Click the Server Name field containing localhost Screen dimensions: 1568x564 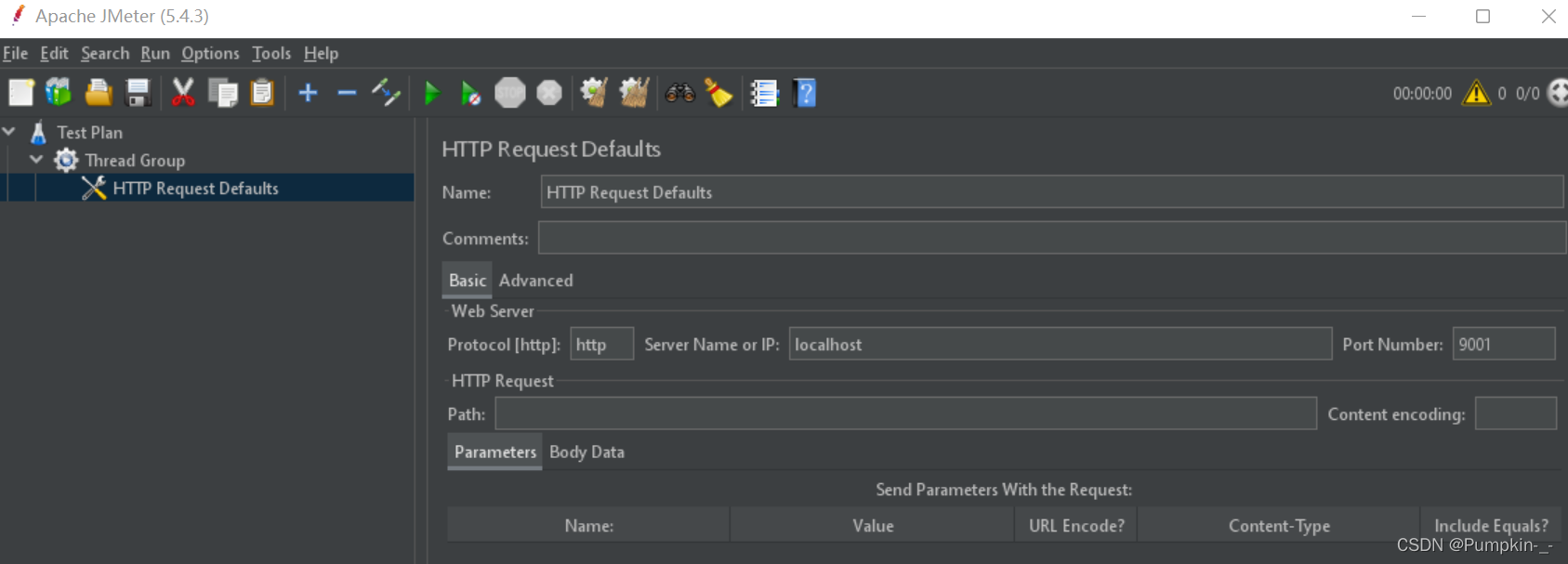pyautogui.click(x=1061, y=344)
